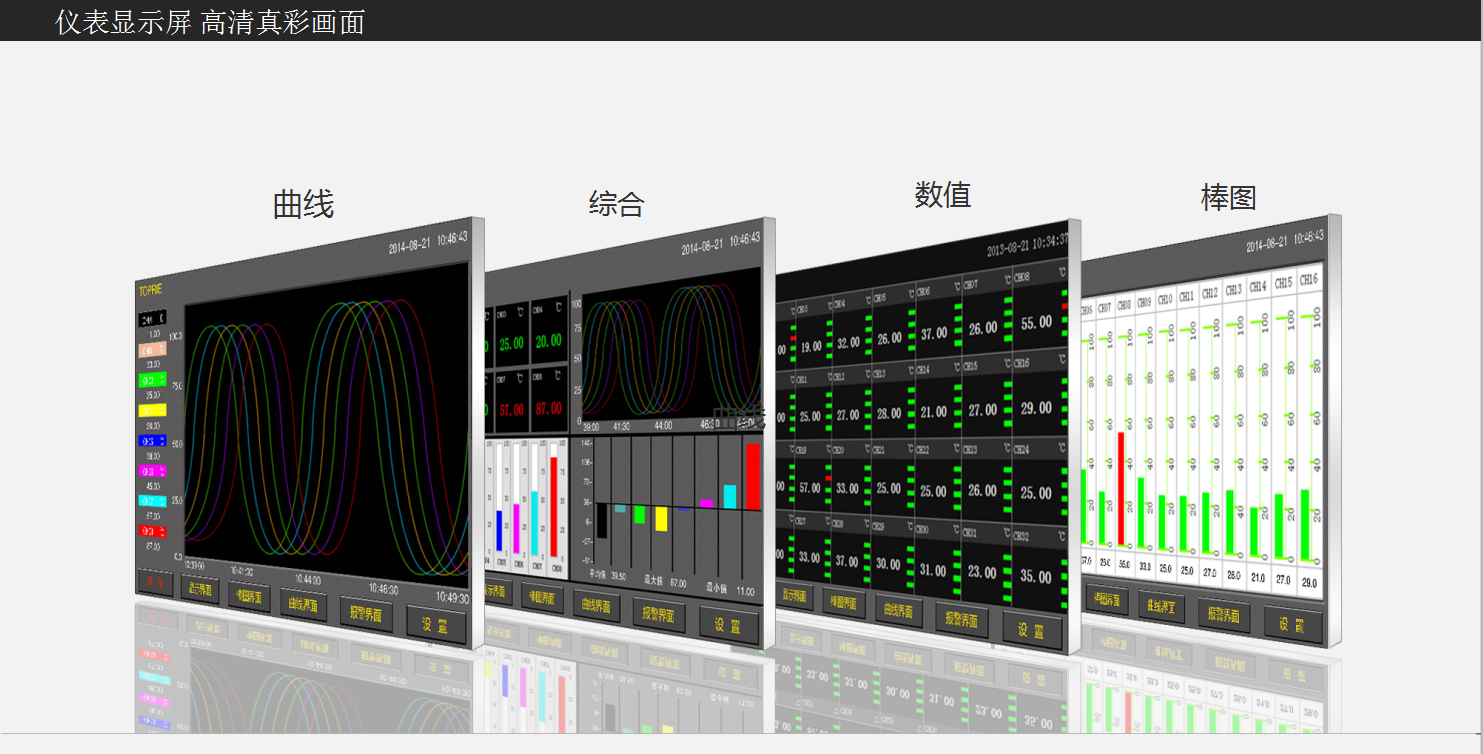Click 显示界面 button on the 数值 screen
Screen dimensions: 1483x754
click(x=795, y=595)
